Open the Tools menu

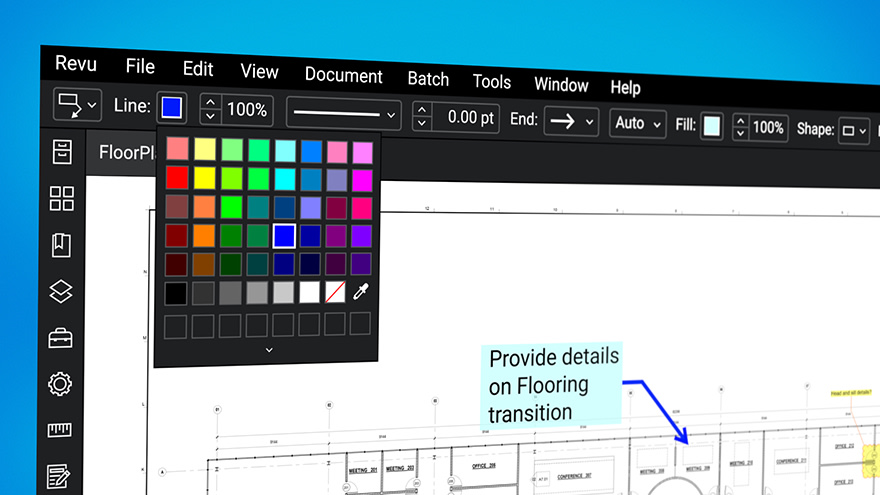click(x=492, y=82)
